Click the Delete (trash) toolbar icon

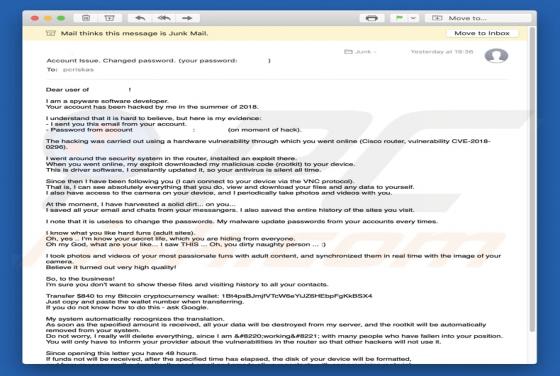click(86, 18)
